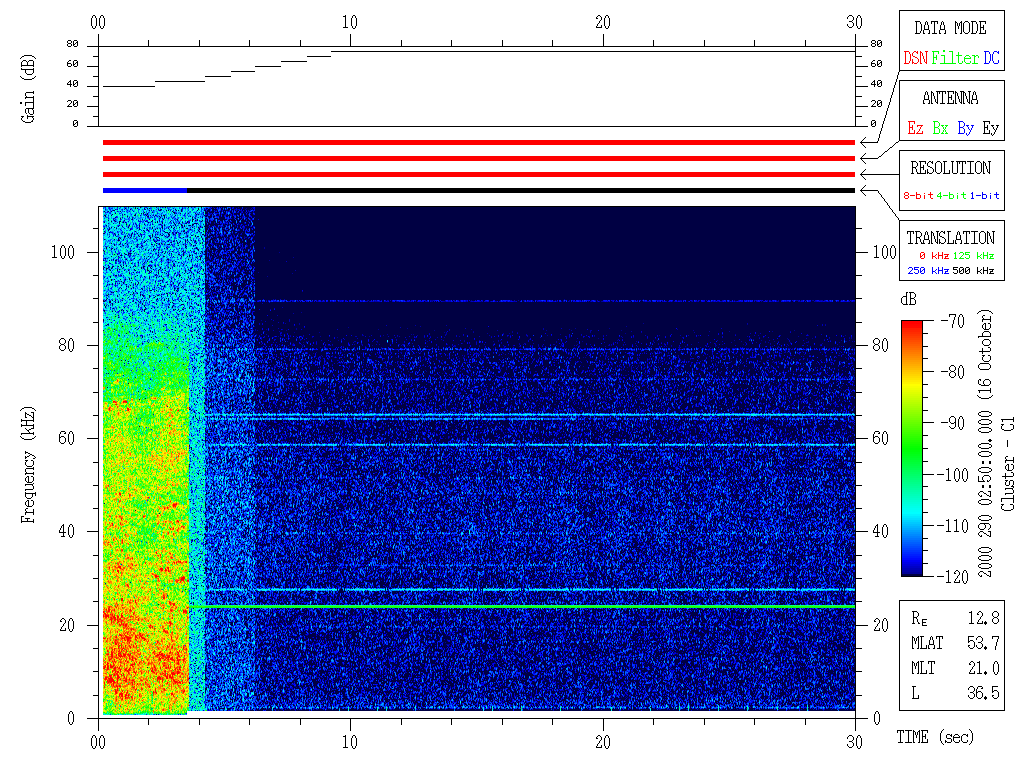Select the green Filter mode label
Screen dimensions: 1024x768
tap(955, 59)
